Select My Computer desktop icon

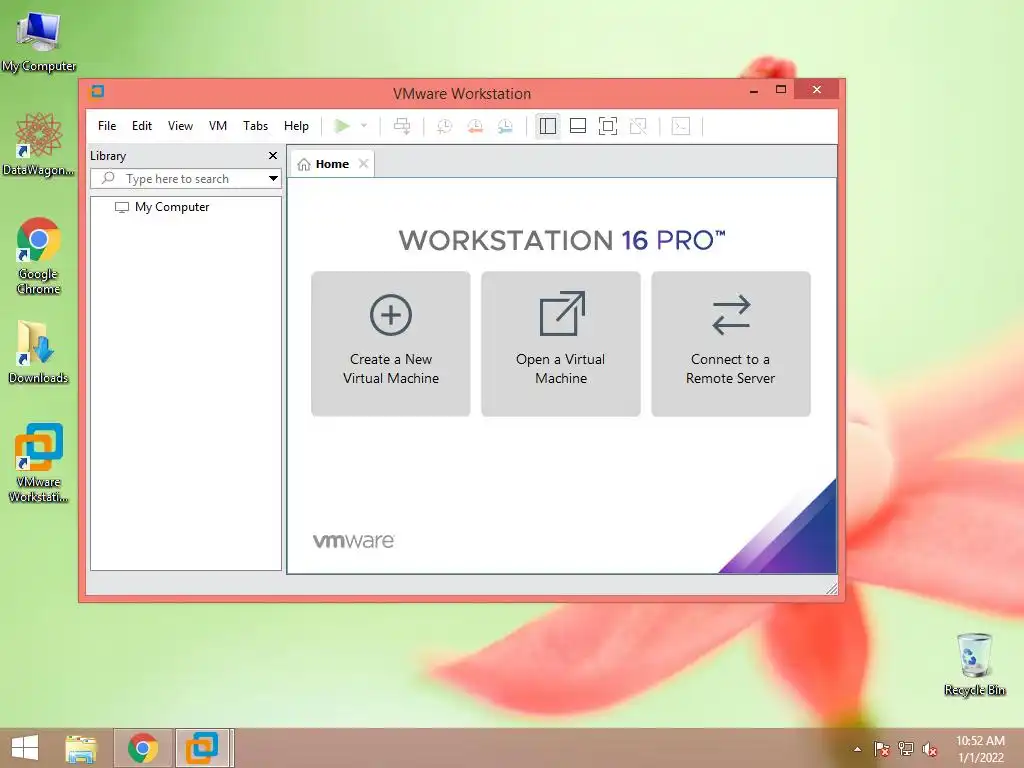point(39,41)
